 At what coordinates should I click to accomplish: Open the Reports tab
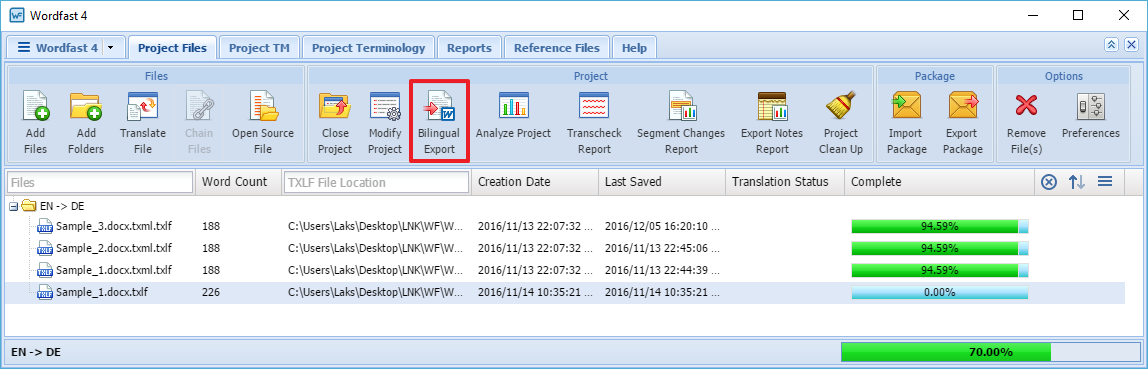tap(469, 48)
